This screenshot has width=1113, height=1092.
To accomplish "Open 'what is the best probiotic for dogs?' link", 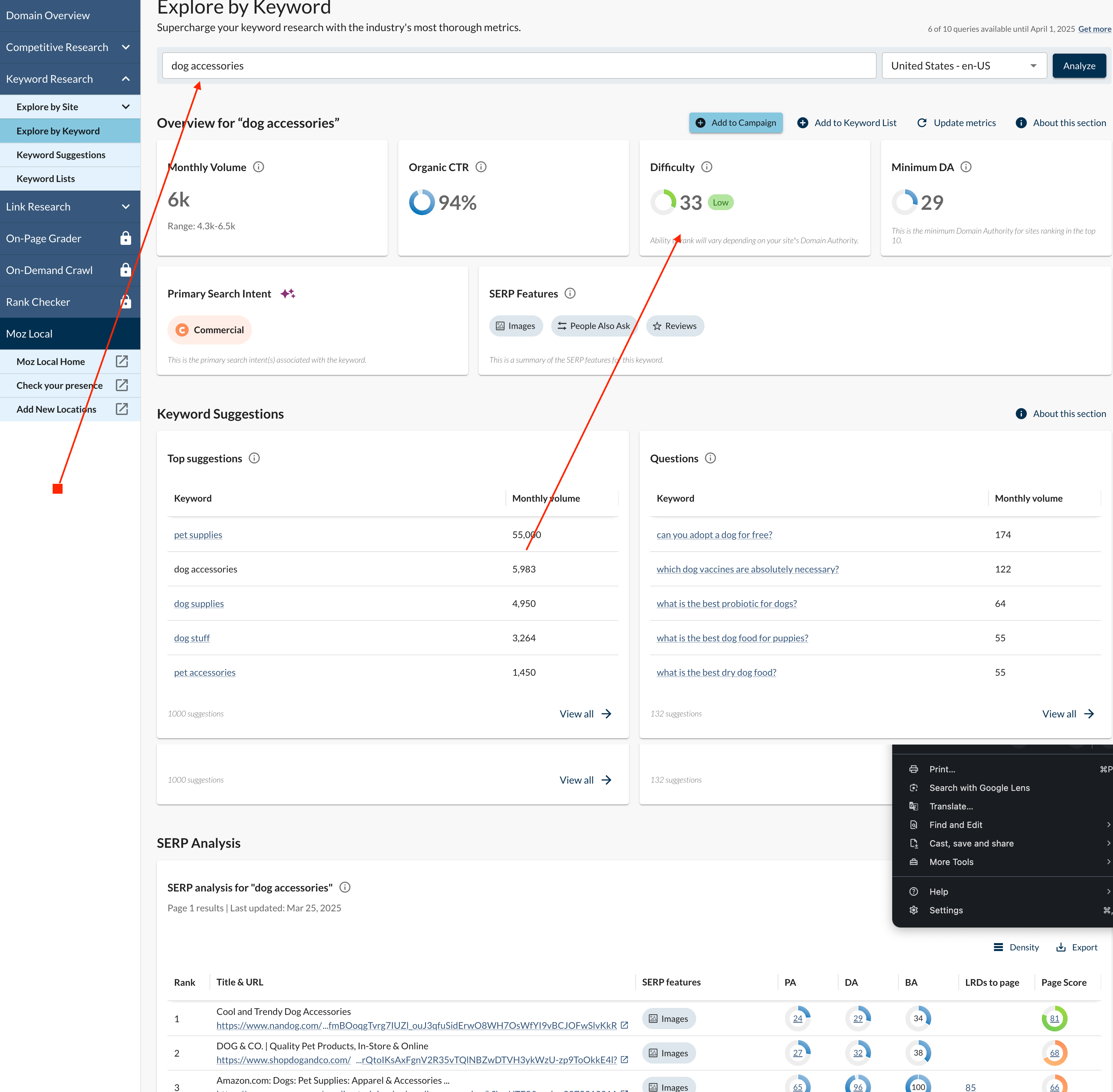I will (x=726, y=603).
